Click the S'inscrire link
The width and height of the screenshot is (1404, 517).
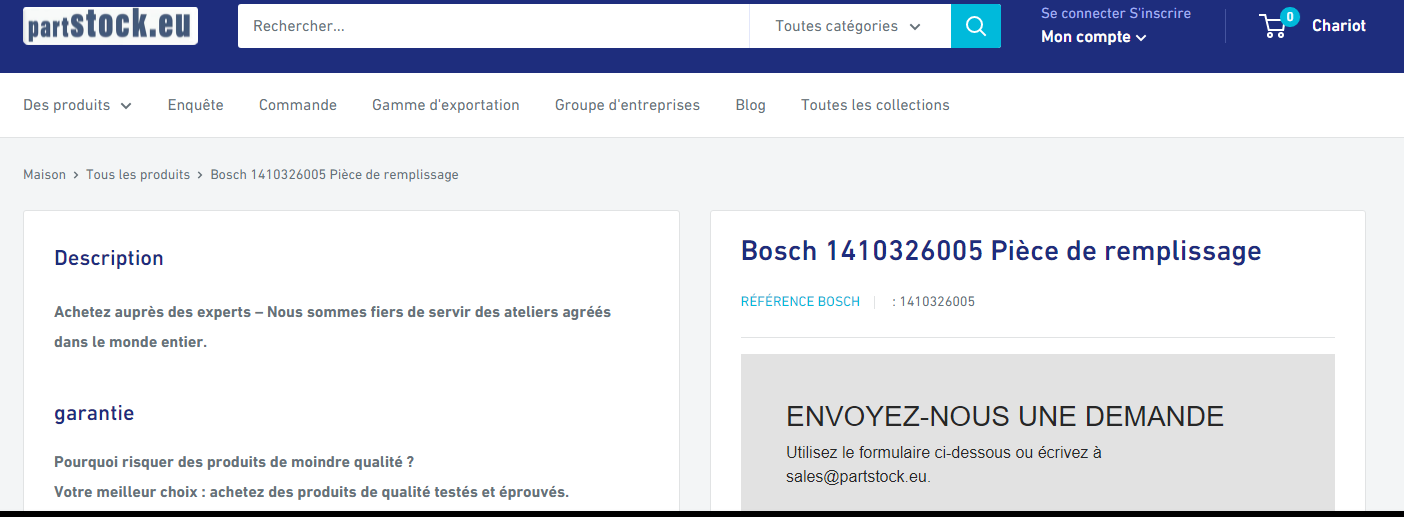(1160, 13)
